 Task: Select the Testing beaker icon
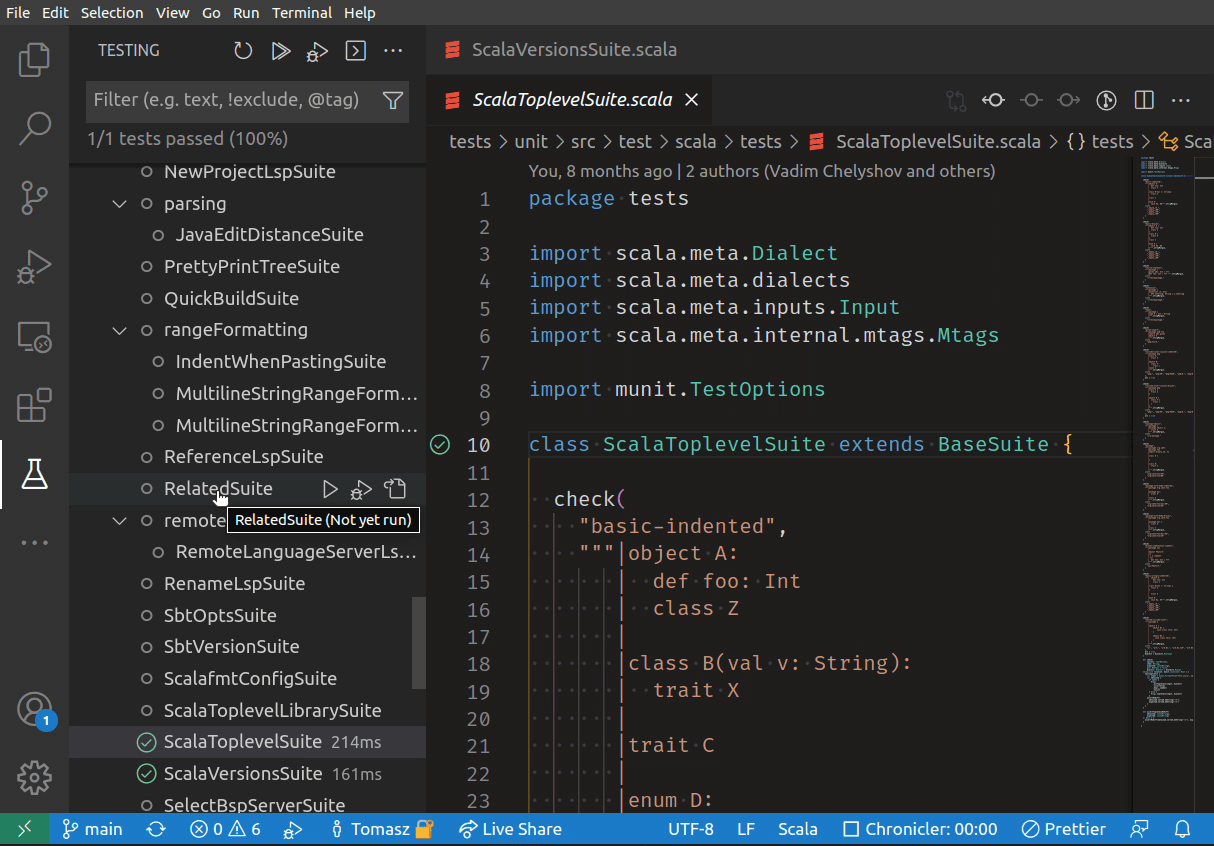point(34,474)
